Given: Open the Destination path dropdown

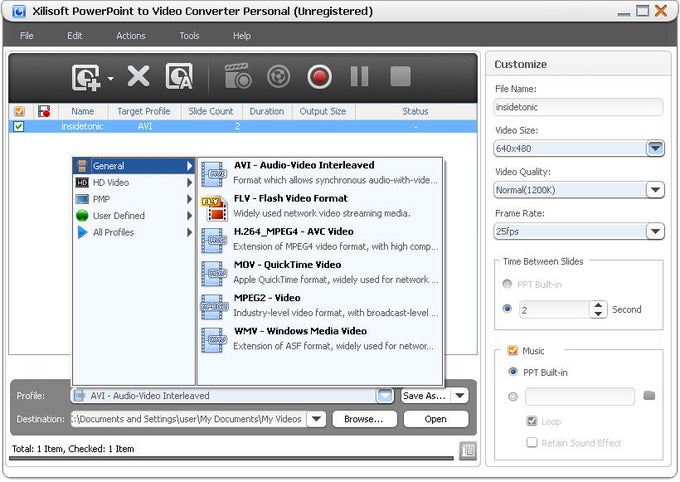Looking at the screenshot, I should point(317,419).
